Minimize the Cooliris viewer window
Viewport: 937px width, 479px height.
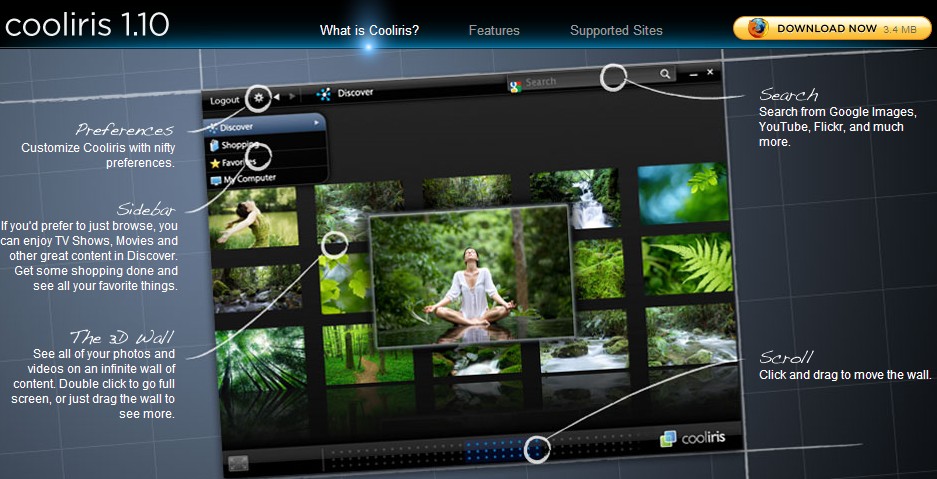(x=694, y=75)
